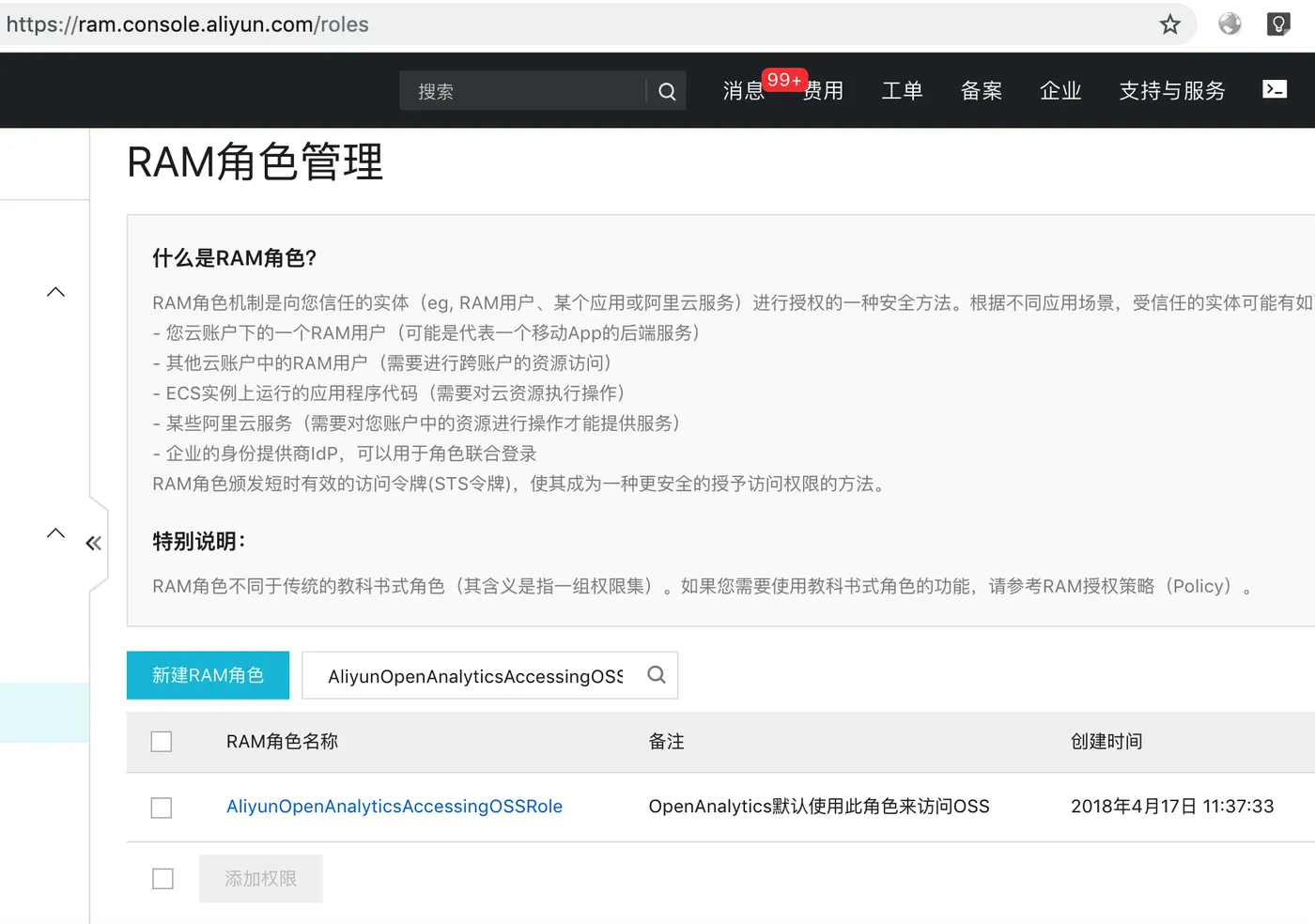Open the lightbulb extension icon
Screen dimensions: 1315x924
1278,24
